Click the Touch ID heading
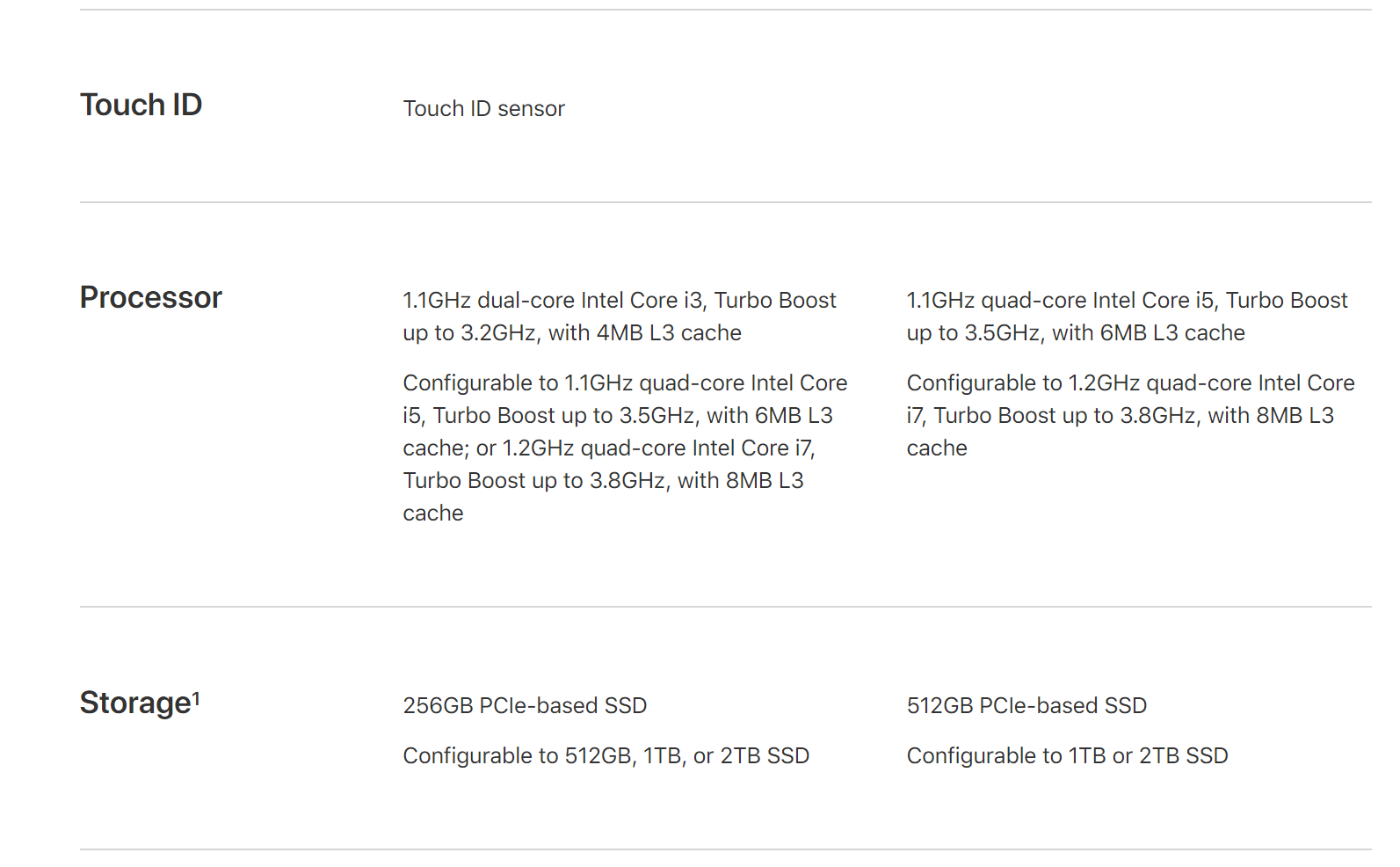 point(141,106)
